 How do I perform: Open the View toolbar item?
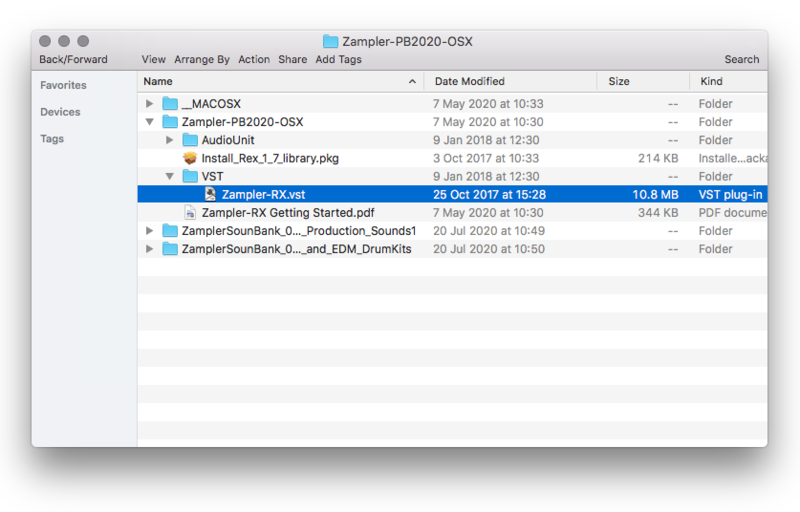pyautogui.click(x=154, y=59)
